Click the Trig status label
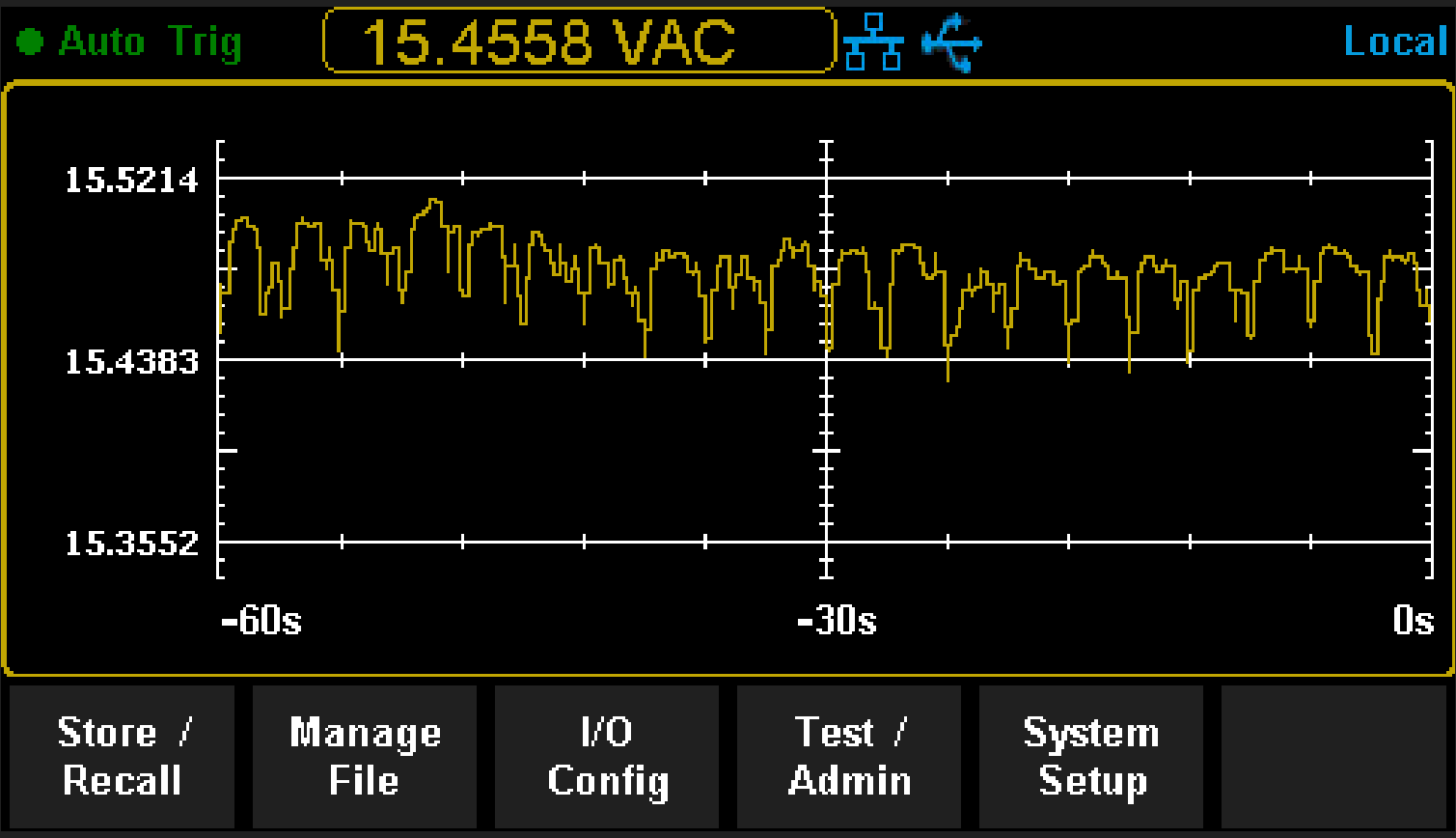Viewport: 1456px width, 838px height. (x=205, y=42)
